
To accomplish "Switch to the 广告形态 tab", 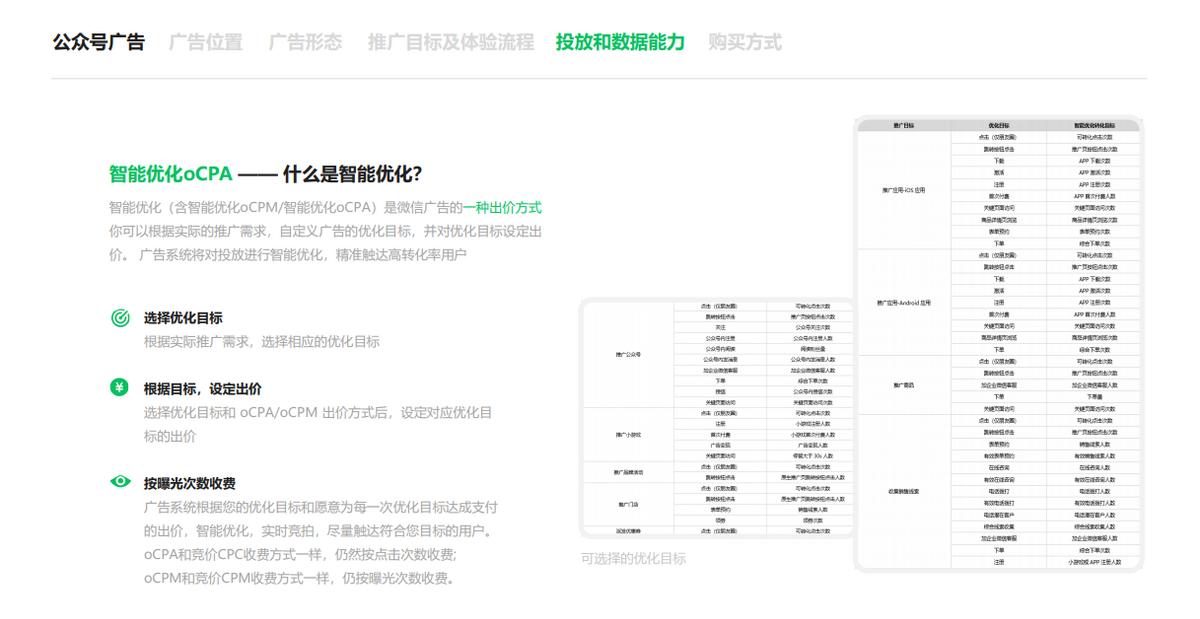I will pyautogui.click(x=305, y=42).
